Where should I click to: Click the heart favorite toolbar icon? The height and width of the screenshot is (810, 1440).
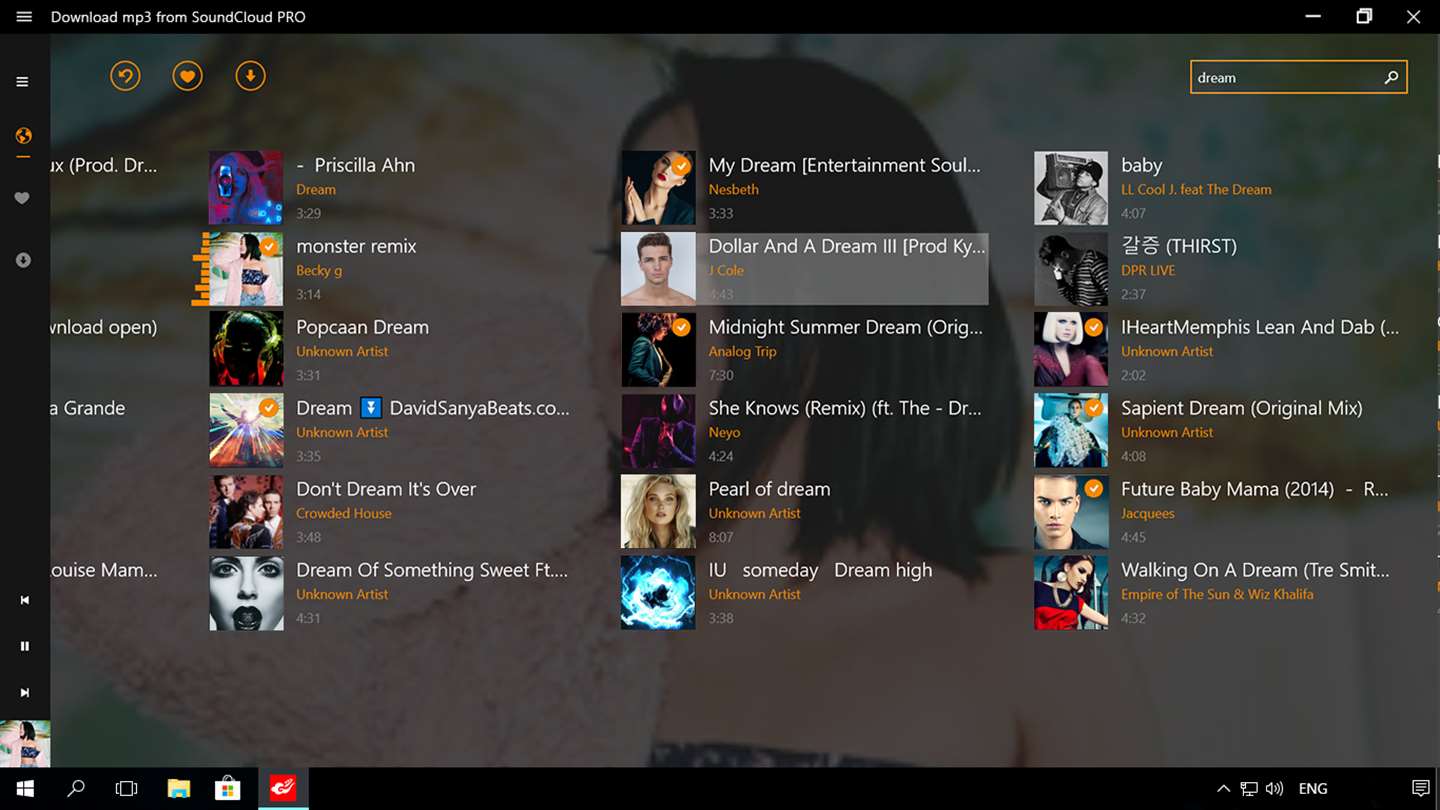pos(187,76)
